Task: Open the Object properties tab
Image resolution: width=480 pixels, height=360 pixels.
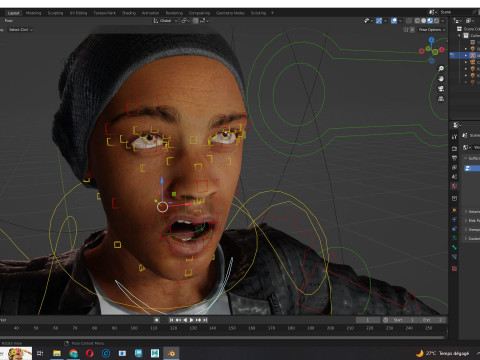Action: point(454,210)
